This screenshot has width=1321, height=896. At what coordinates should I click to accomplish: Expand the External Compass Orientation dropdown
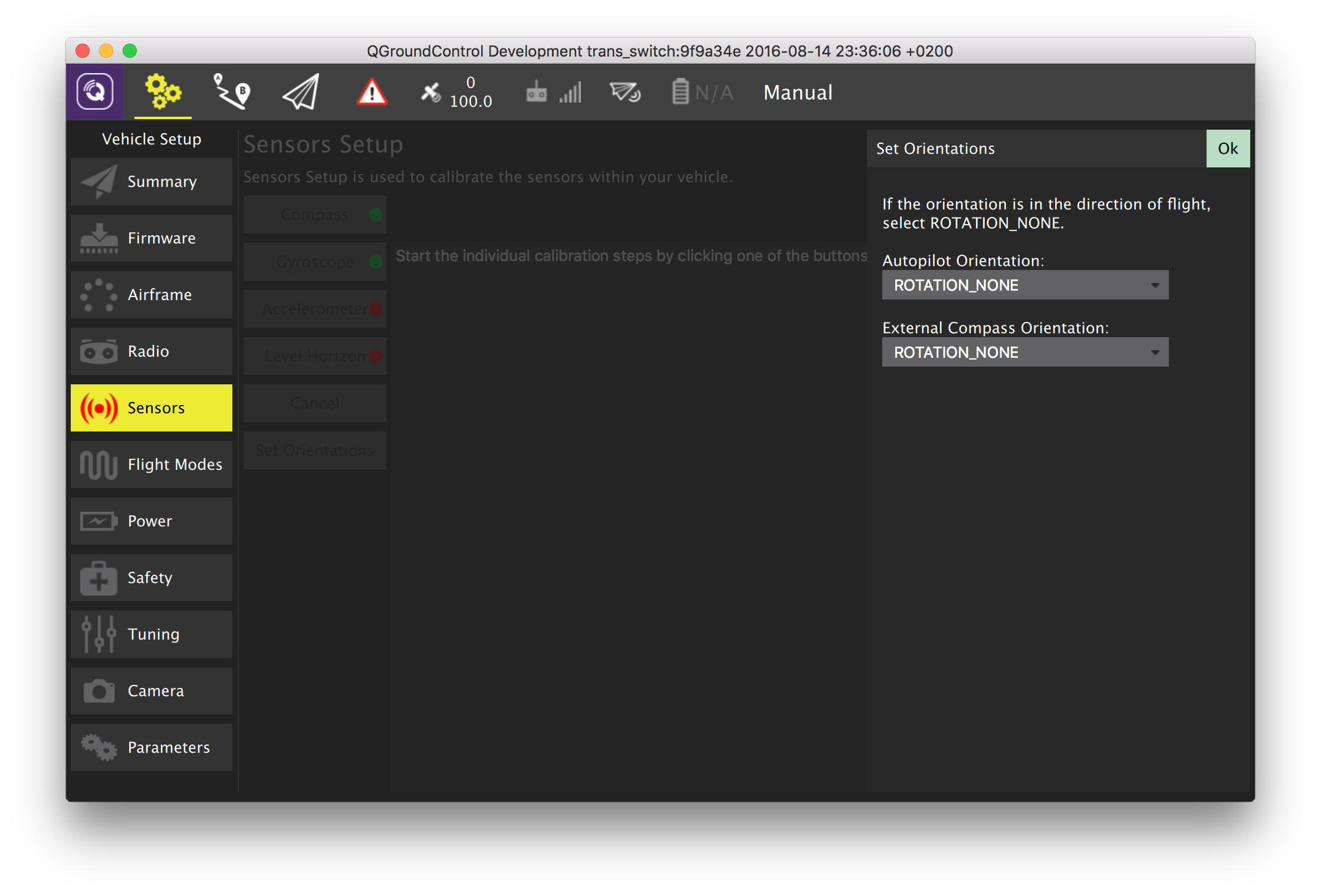1025,353
